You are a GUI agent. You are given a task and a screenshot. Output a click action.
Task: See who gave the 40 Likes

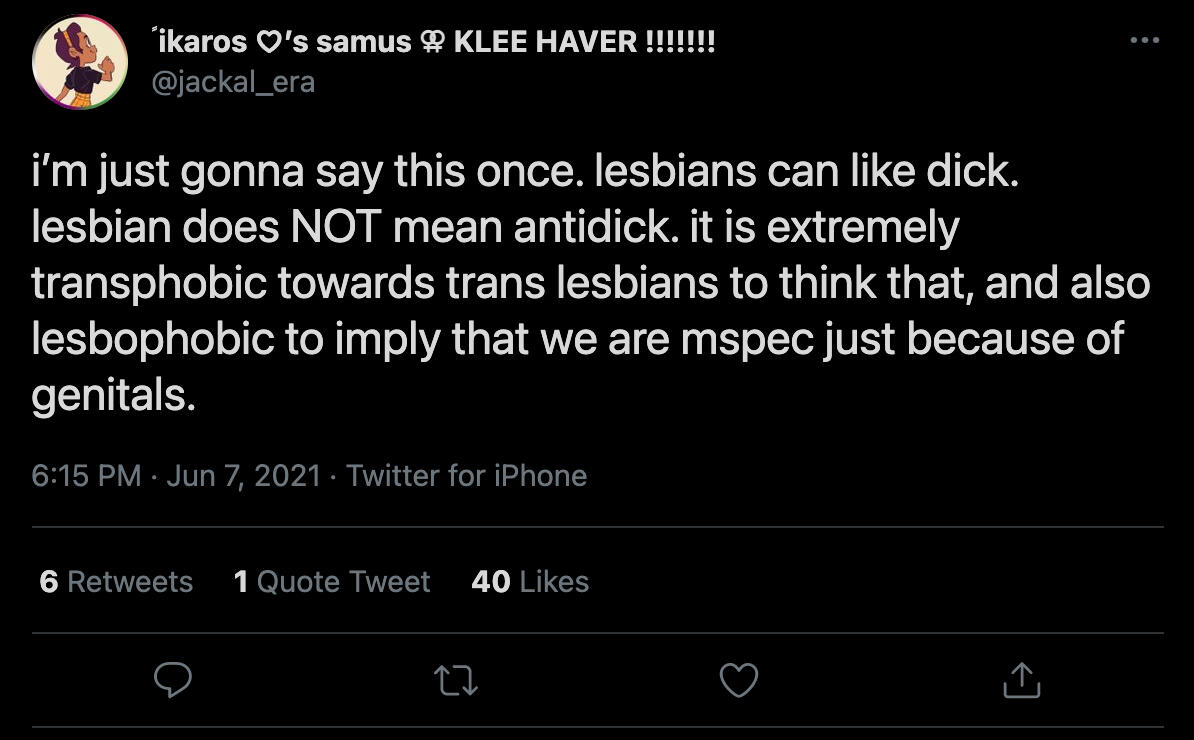(530, 581)
